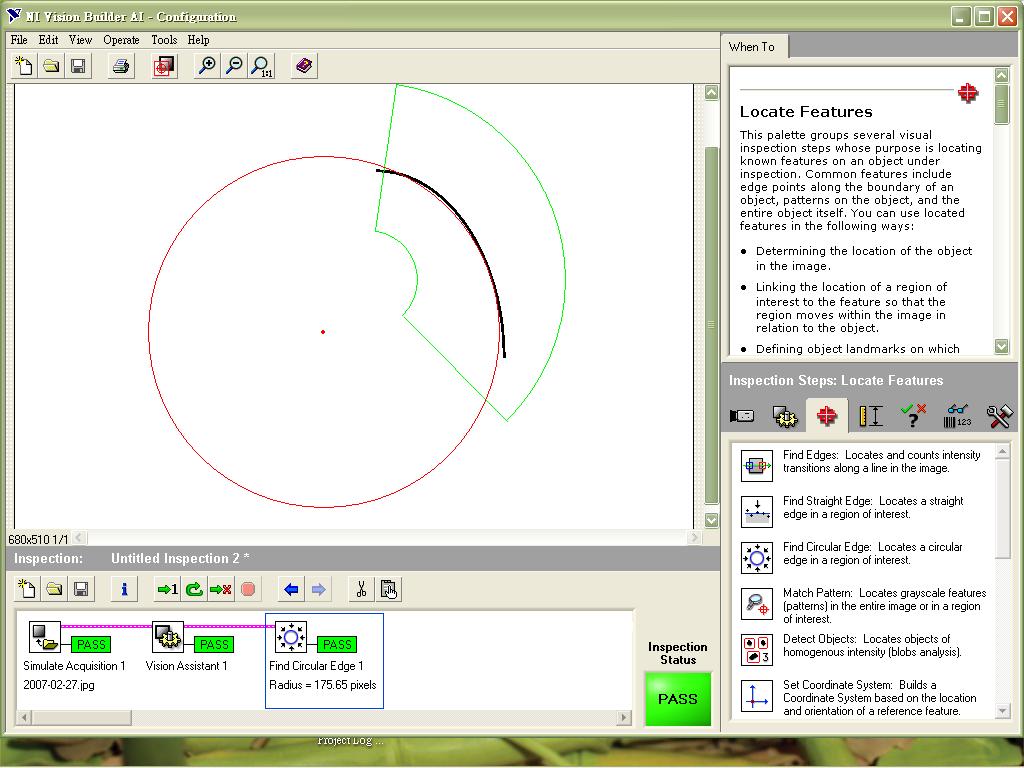The image size is (1024, 768).
Task: Add a Set Coordinate System step
Action: click(x=757, y=696)
